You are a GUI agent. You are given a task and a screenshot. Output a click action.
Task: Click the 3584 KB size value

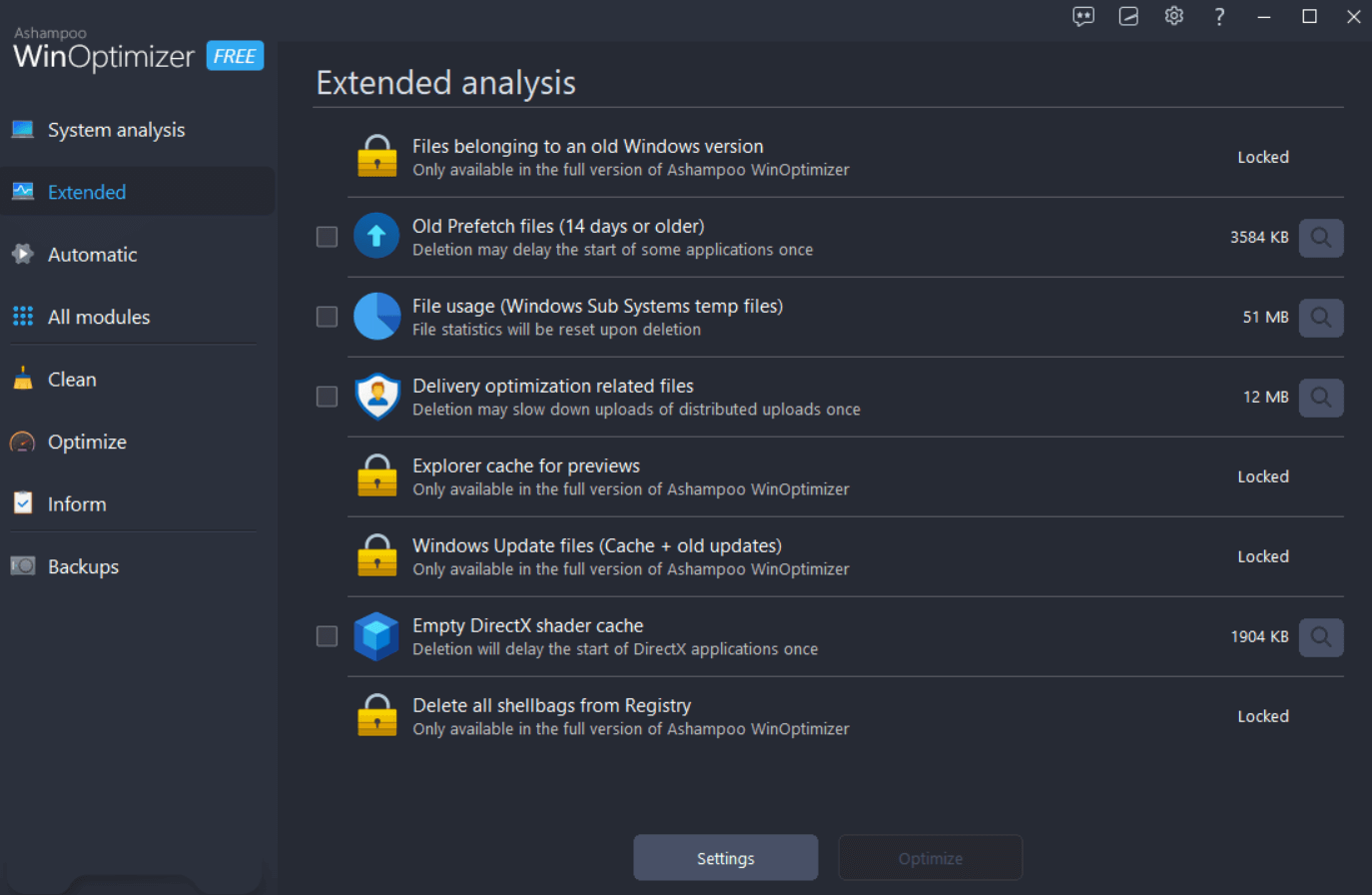coord(1259,237)
